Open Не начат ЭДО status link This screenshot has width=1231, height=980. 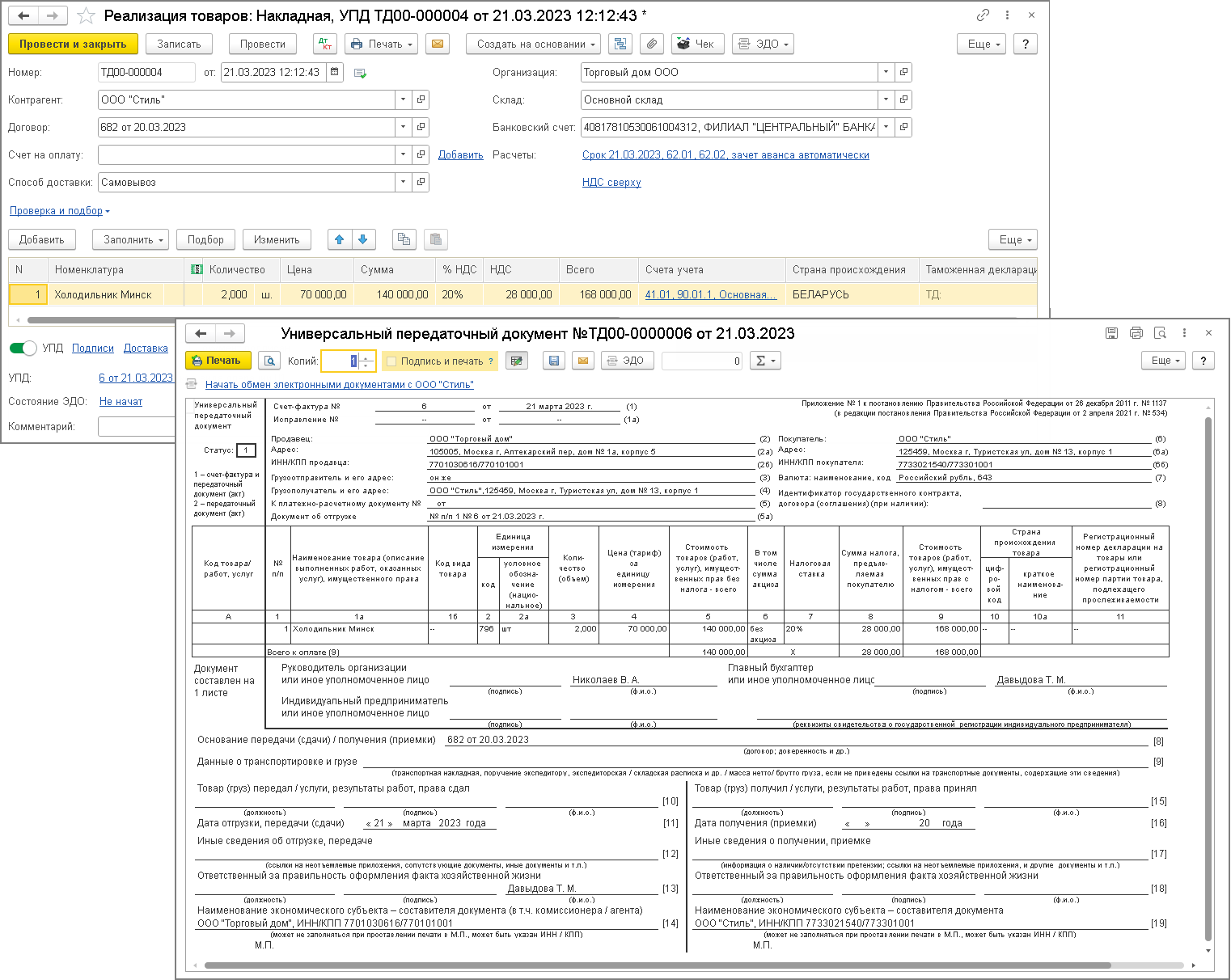click(121, 401)
